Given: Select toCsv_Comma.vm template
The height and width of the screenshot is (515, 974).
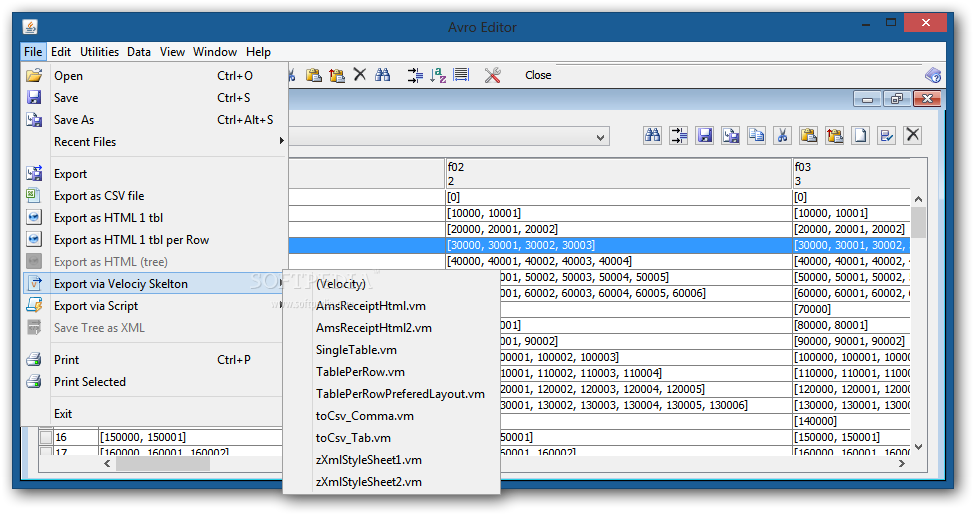Looking at the screenshot, I should click(x=391, y=416).
